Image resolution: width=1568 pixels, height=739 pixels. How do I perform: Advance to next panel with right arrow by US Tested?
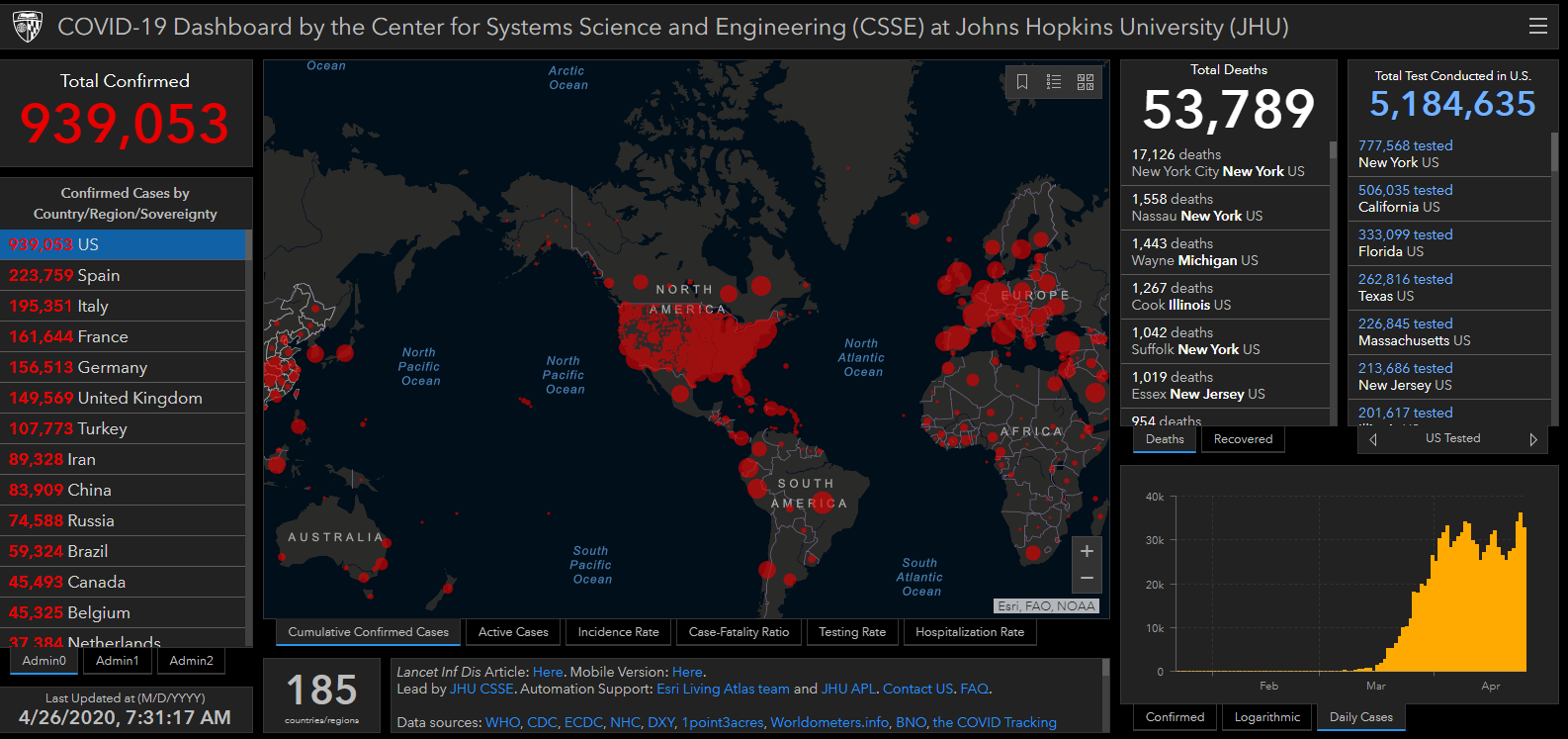(x=1533, y=439)
